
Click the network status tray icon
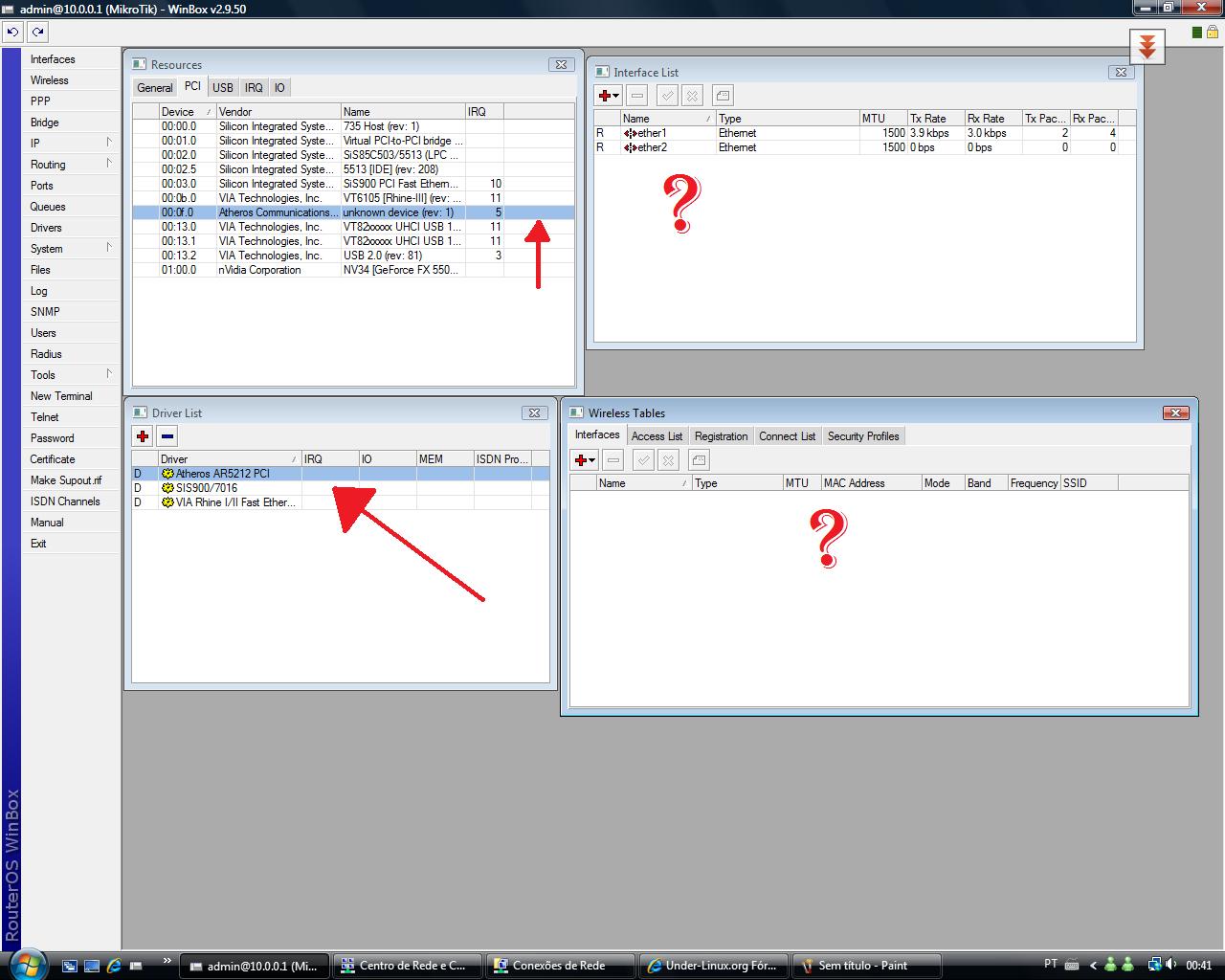click(x=1155, y=965)
